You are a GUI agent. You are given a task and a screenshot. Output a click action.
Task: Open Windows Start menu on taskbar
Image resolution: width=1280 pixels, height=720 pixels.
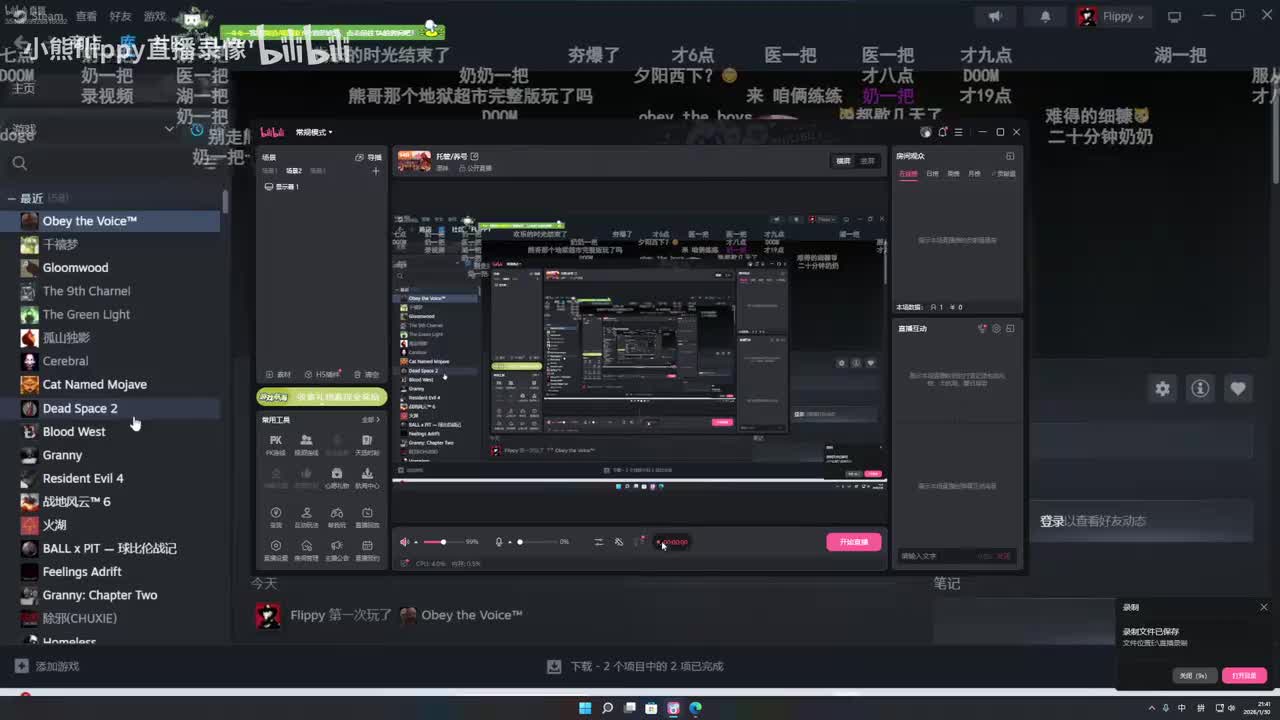tap(585, 708)
